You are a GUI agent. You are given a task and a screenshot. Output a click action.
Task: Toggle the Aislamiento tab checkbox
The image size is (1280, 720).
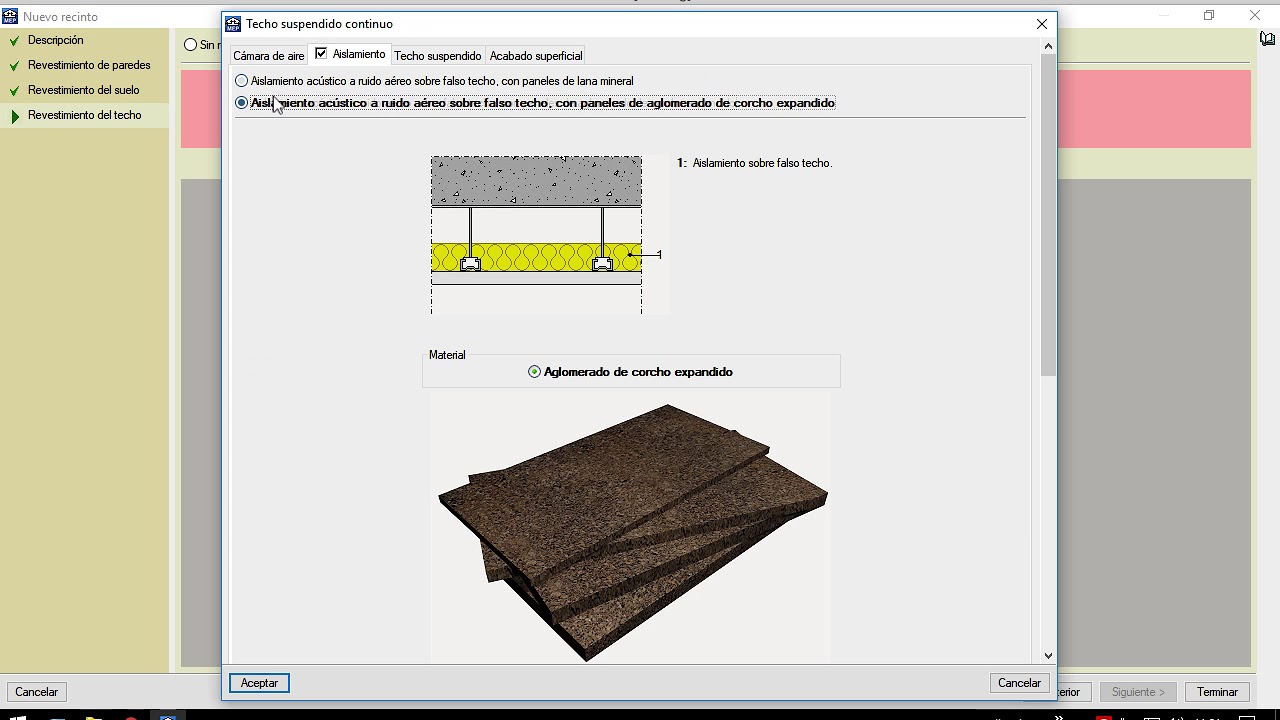tap(321, 54)
